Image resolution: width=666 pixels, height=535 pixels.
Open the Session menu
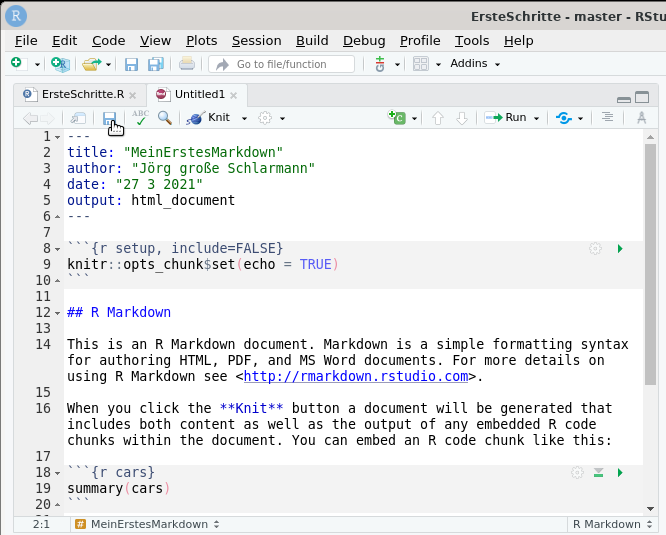(x=257, y=41)
